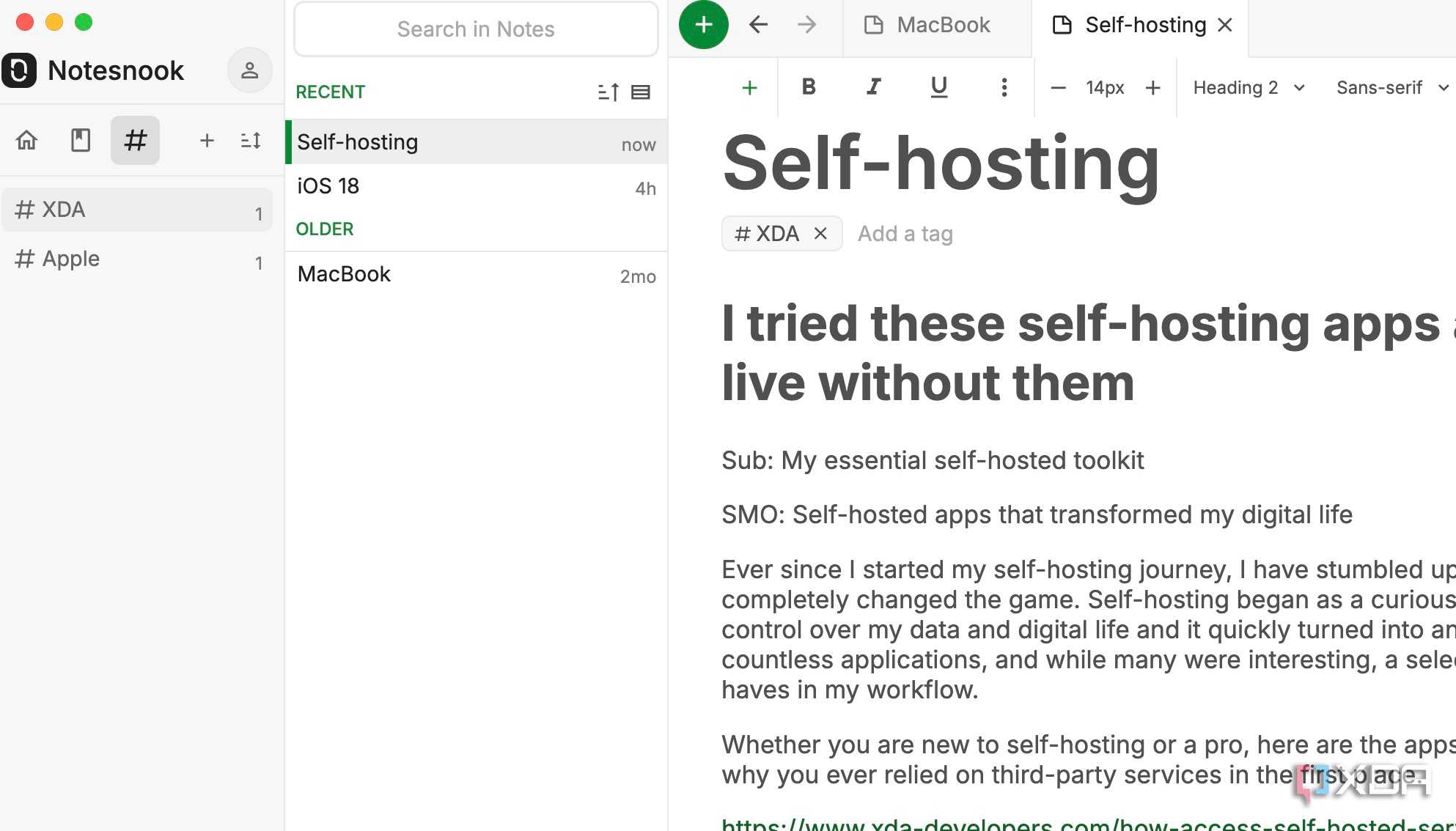Increase font size with plus
This screenshot has height=831, width=1456.
pyautogui.click(x=1153, y=88)
